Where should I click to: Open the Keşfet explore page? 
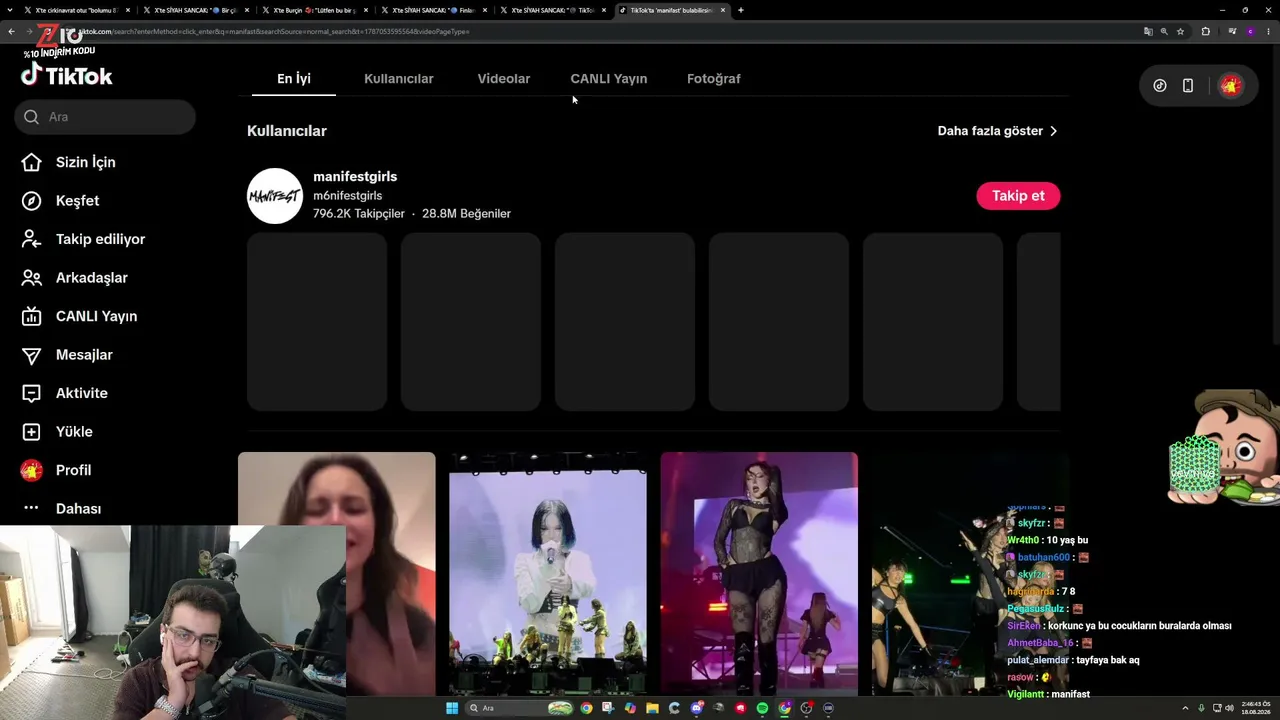[x=60, y=201]
